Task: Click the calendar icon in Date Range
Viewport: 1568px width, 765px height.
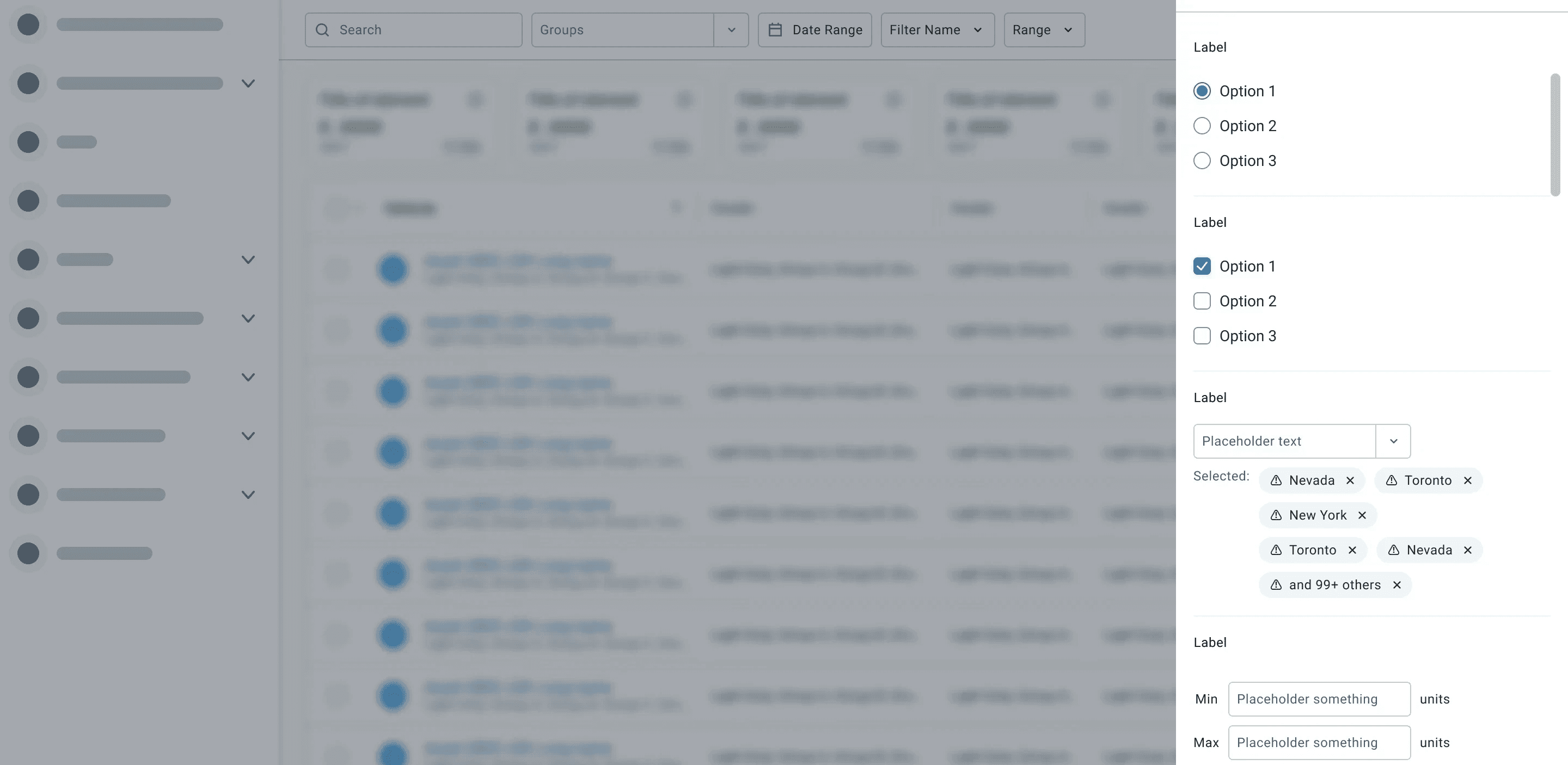Action: coord(775,30)
